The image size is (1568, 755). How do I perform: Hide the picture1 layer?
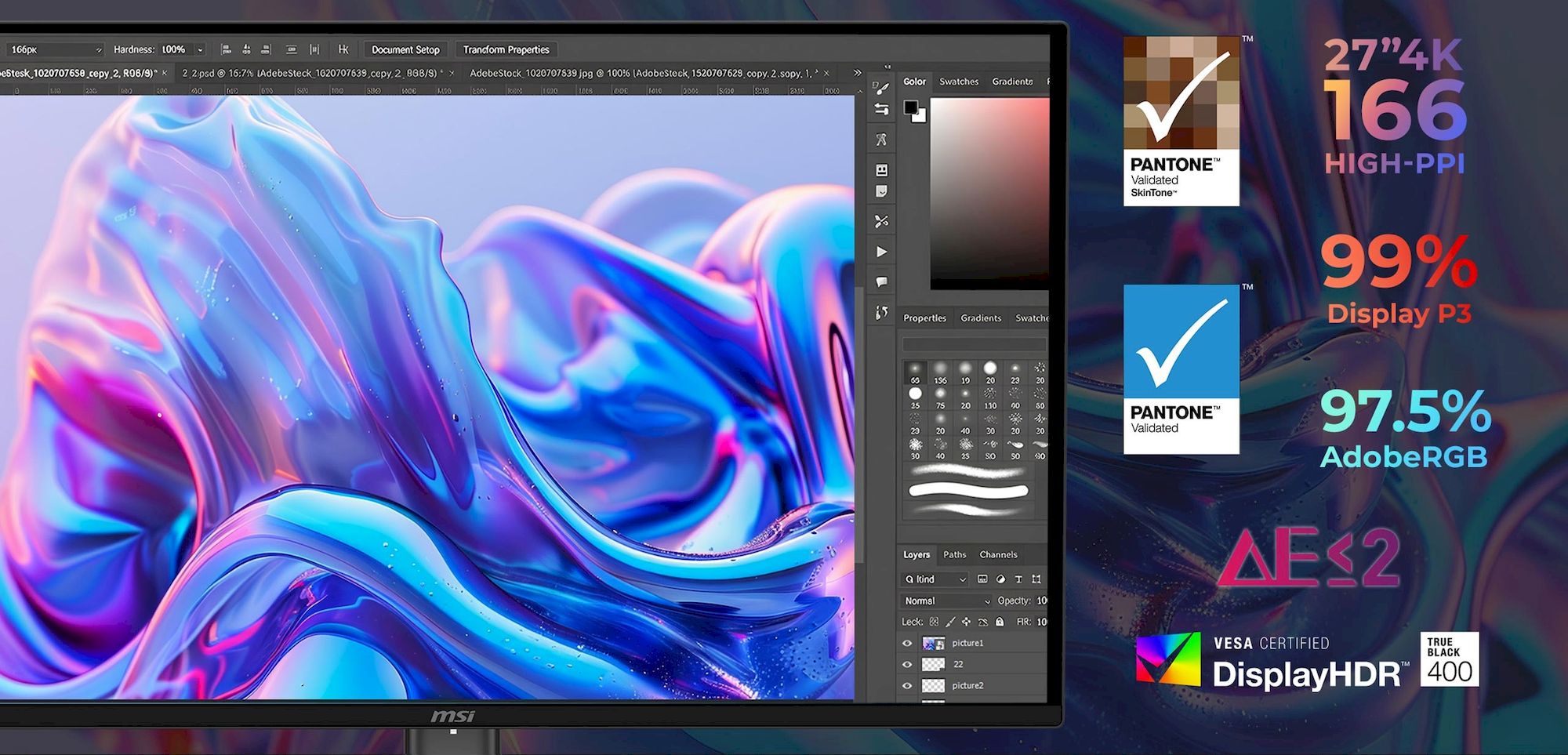pyautogui.click(x=907, y=643)
